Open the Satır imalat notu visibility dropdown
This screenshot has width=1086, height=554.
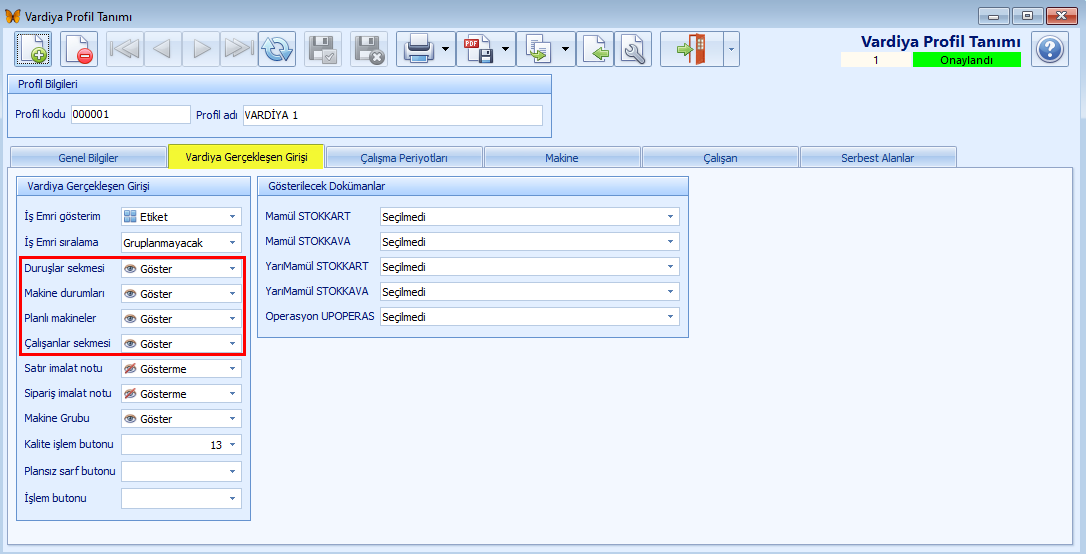click(x=232, y=369)
